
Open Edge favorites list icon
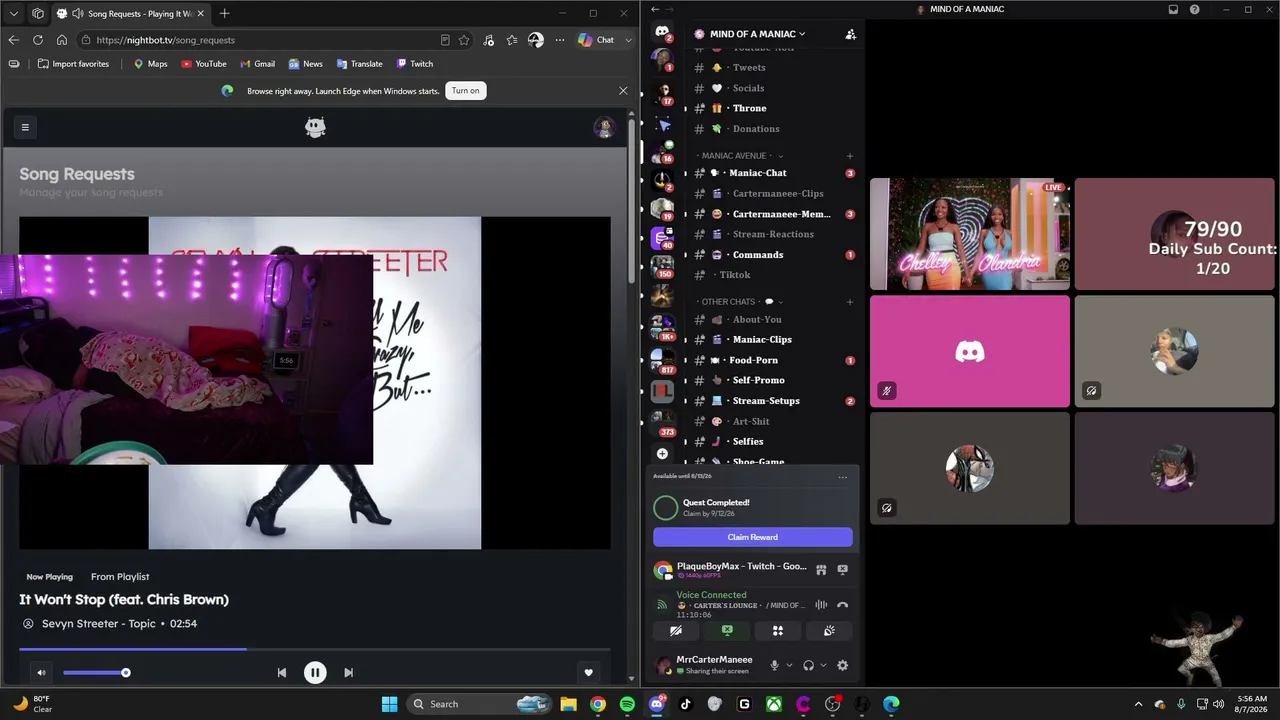[512, 40]
